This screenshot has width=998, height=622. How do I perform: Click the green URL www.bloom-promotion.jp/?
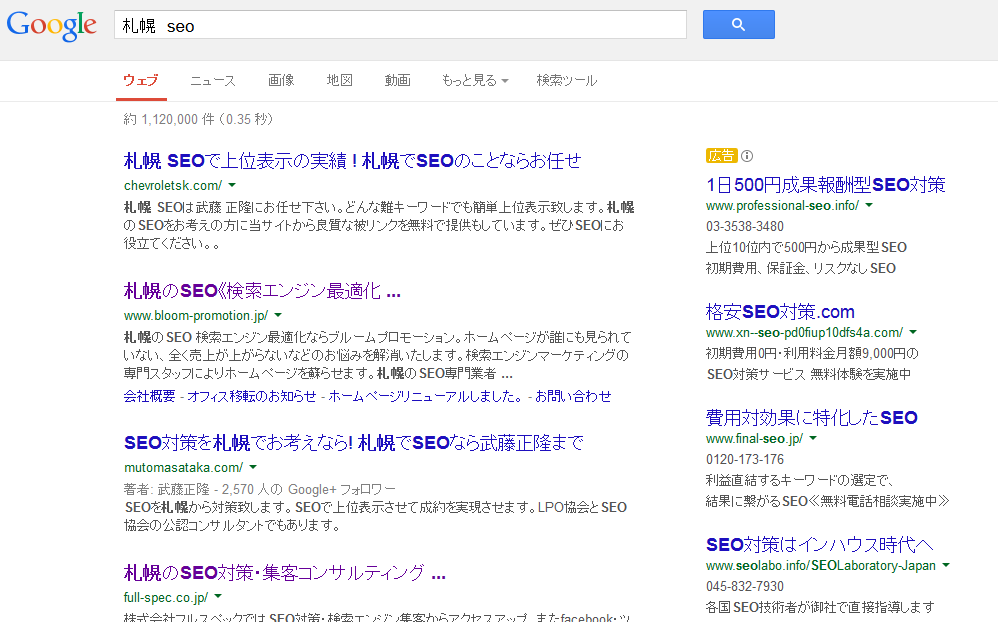196,315
